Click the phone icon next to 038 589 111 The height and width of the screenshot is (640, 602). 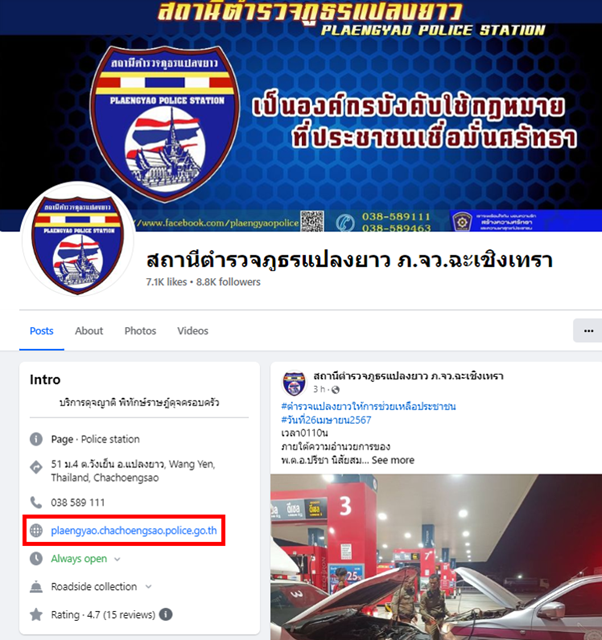pyautogui.click(x=36, y=502)
